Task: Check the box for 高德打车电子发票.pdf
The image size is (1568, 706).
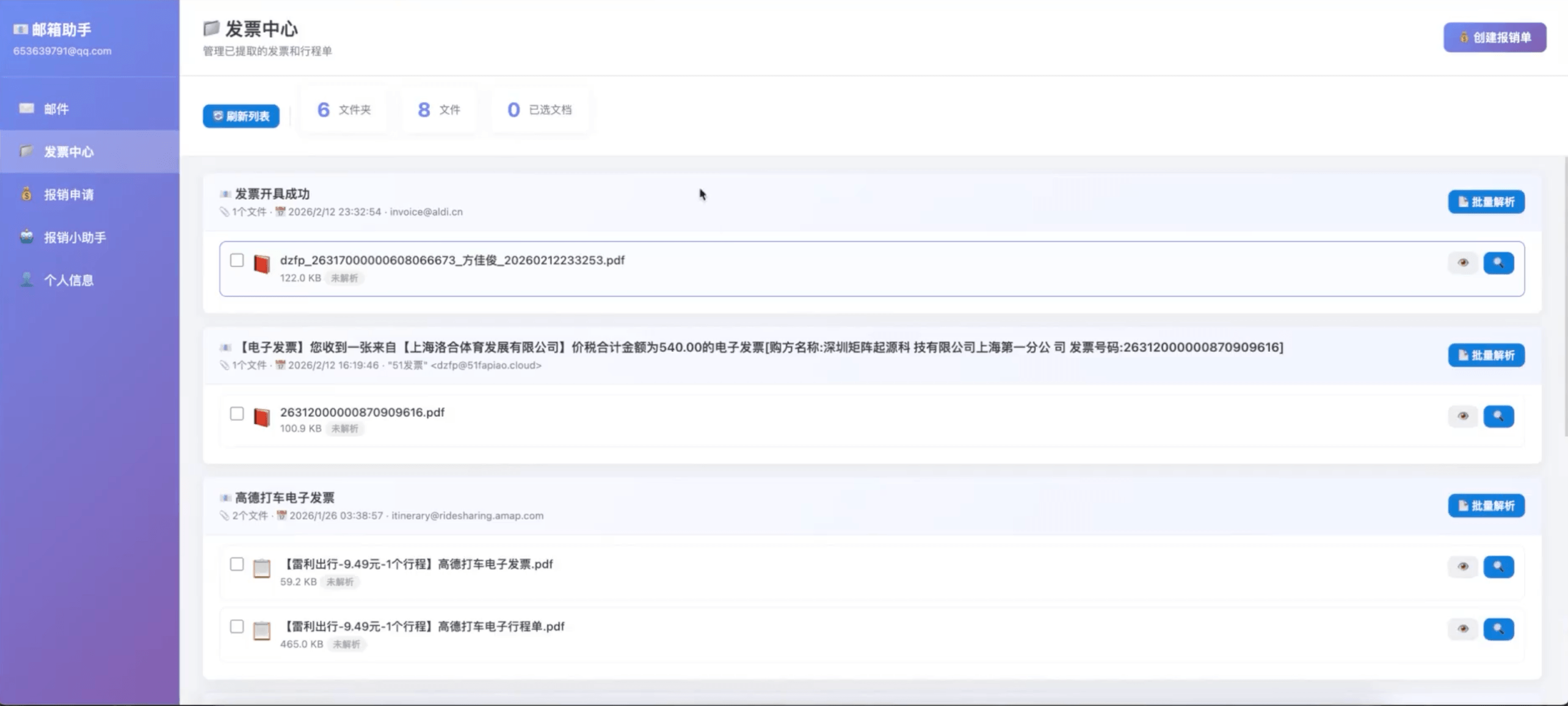Action: click(237, 564)
